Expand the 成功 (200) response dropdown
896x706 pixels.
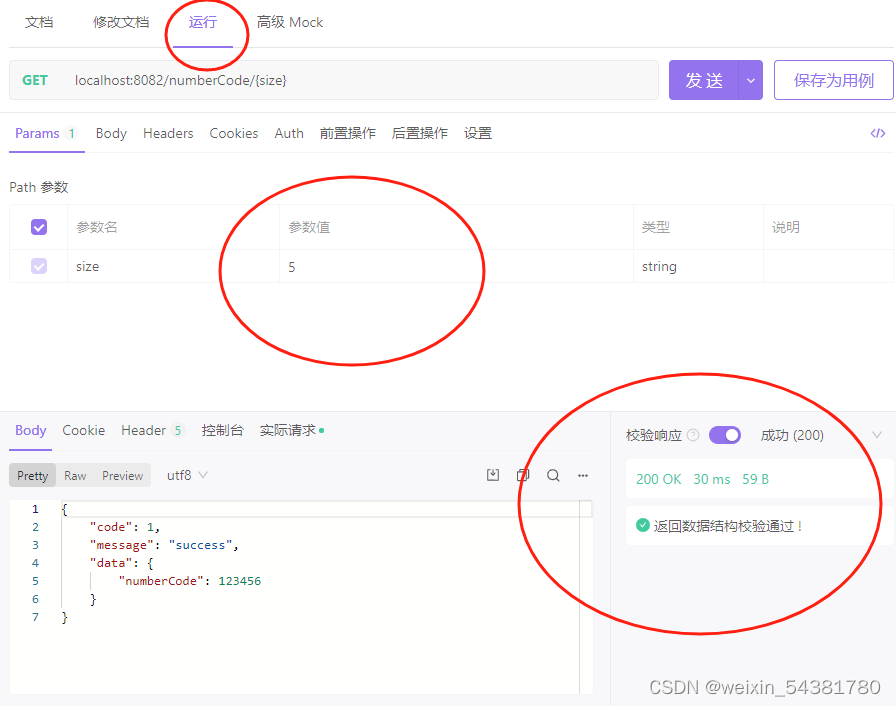point(877,434)
